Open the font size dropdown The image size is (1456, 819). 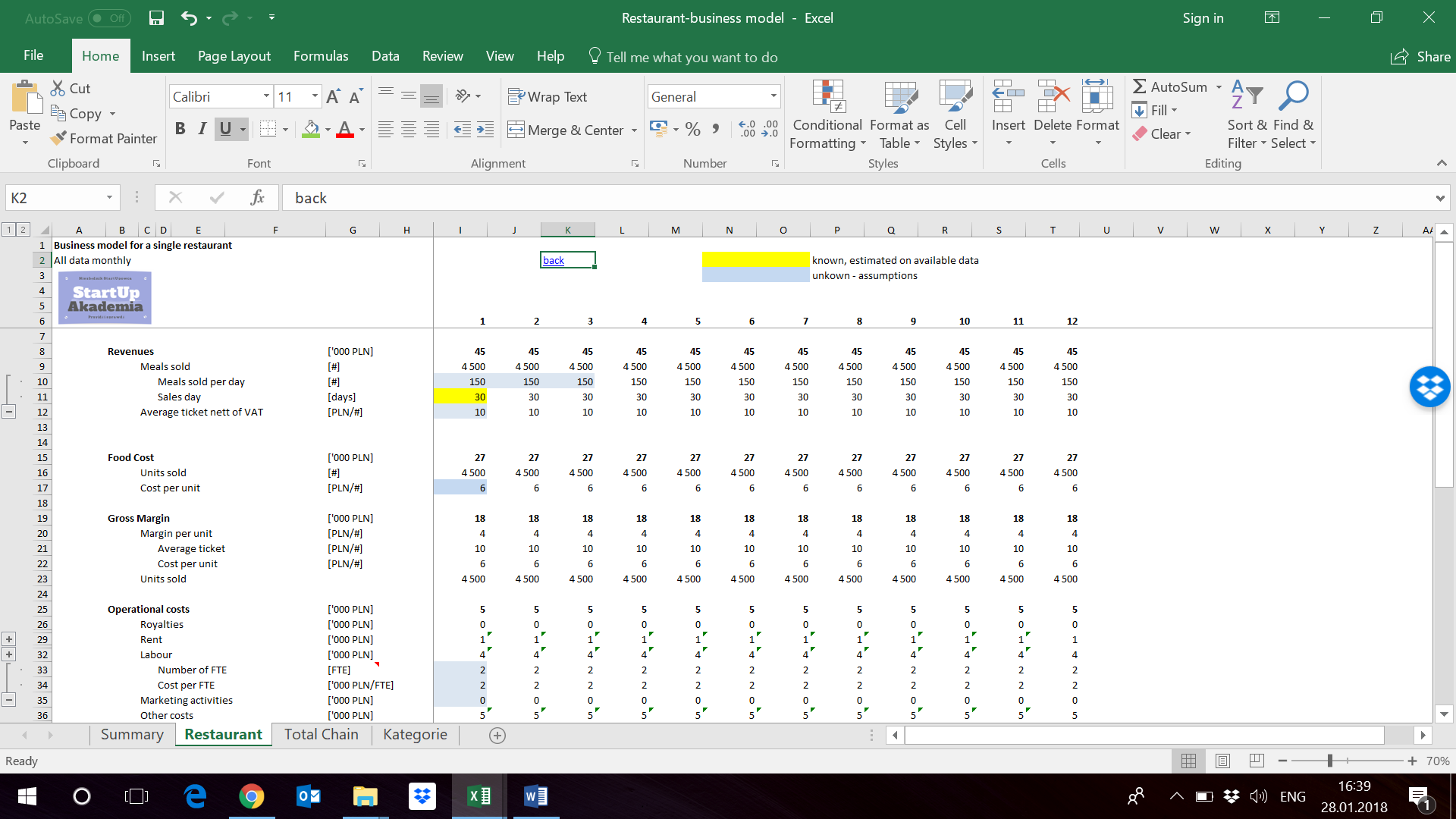pyautogui.click(x=315, y=96)
